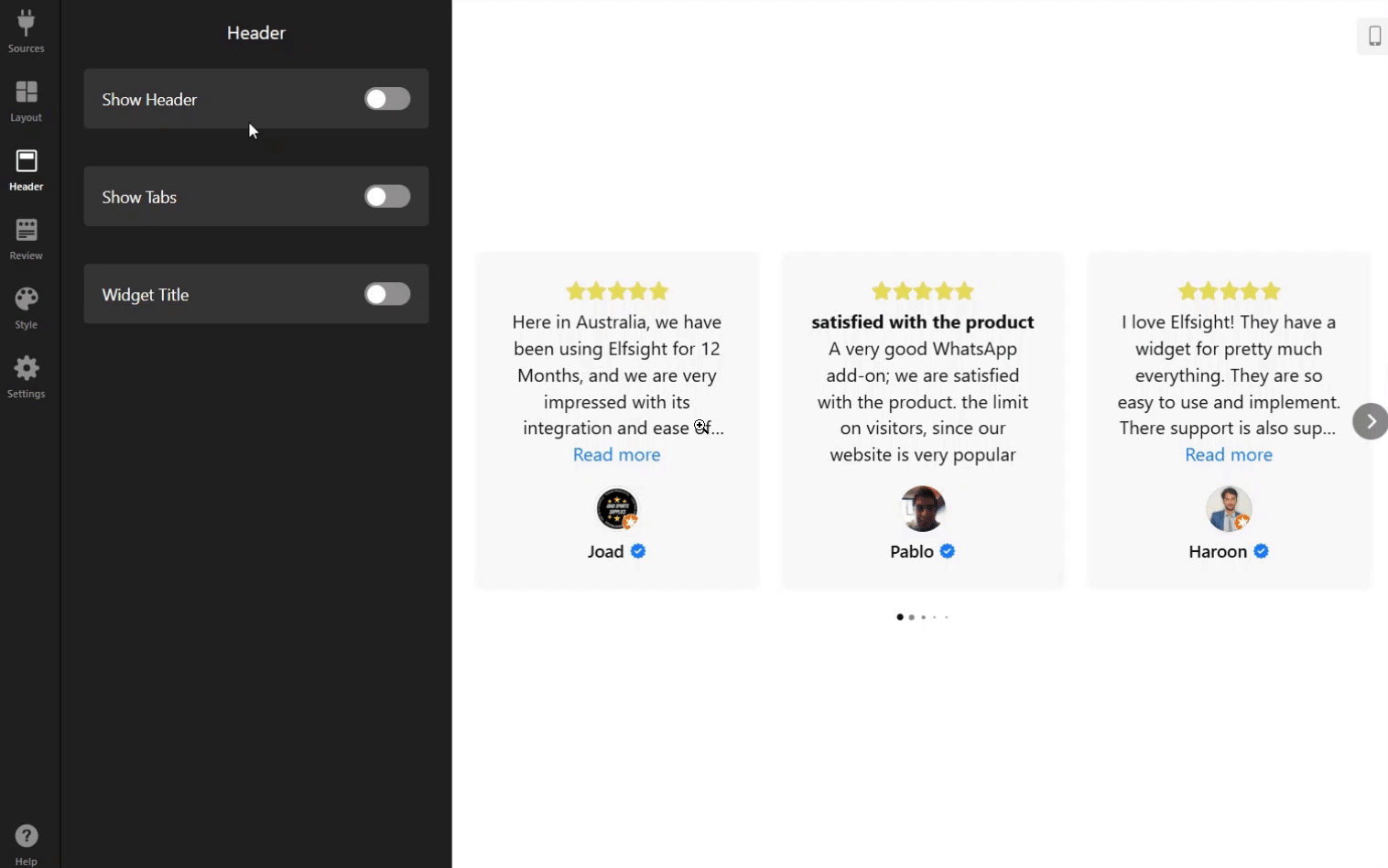Viewport: 1388px width, 868px height.
Task: Select the Header sidebar icon
Action: [x=26, y=163]
